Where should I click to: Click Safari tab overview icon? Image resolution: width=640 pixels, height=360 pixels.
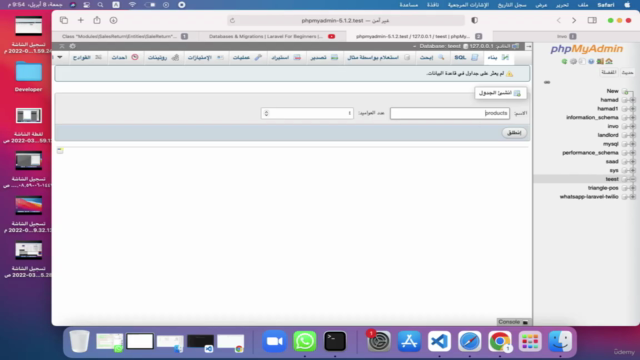pos(64,20)
